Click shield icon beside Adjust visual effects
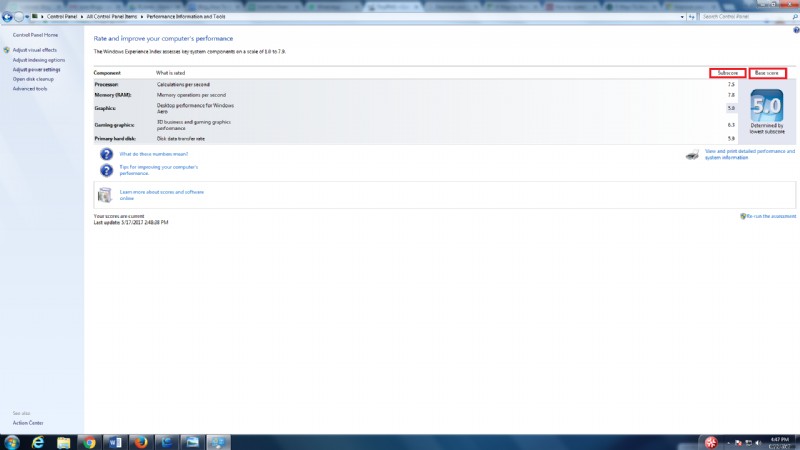This screenshot has width=800, height=450. pos(7,50)
